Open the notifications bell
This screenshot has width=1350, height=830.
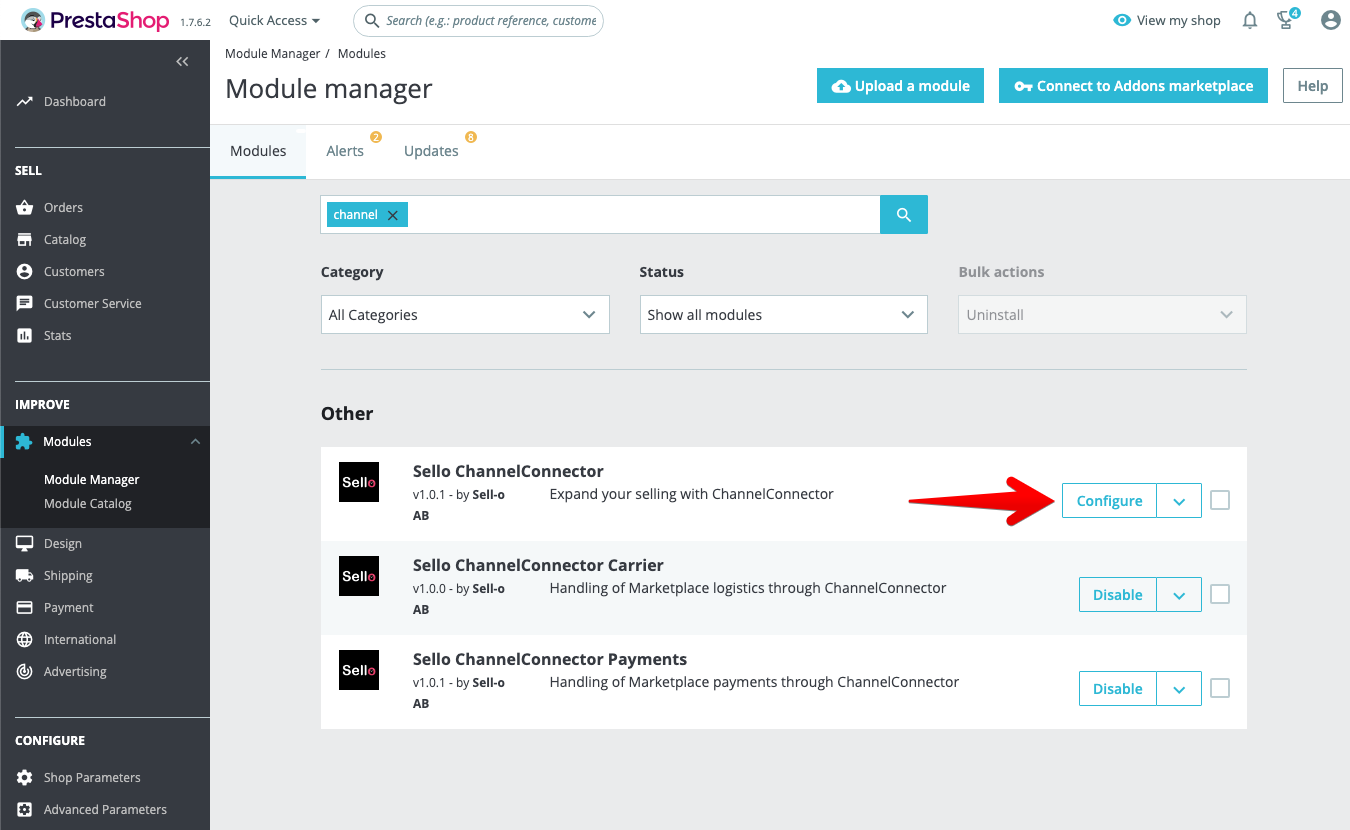pos(1250,20)
